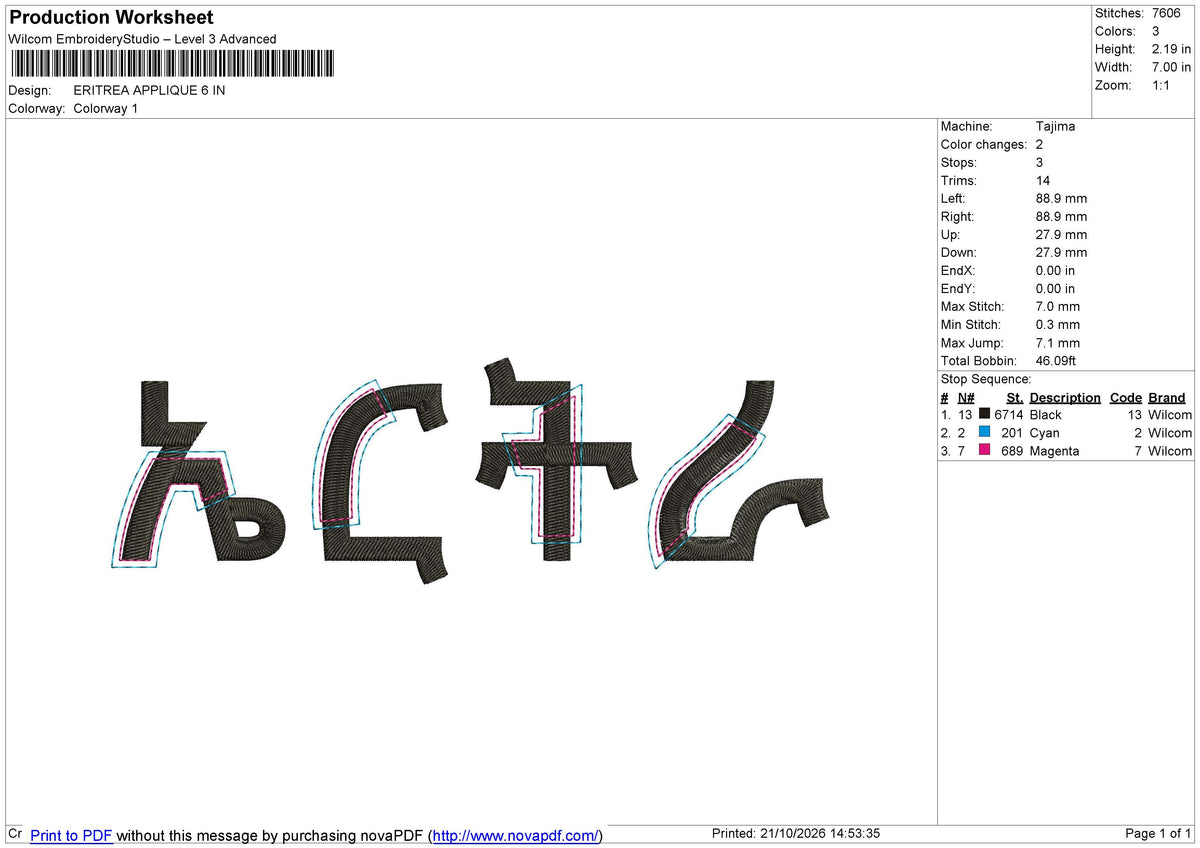Click the Description column header
The width and height of the screenshot is (1200, 848).
point(1065,397)
